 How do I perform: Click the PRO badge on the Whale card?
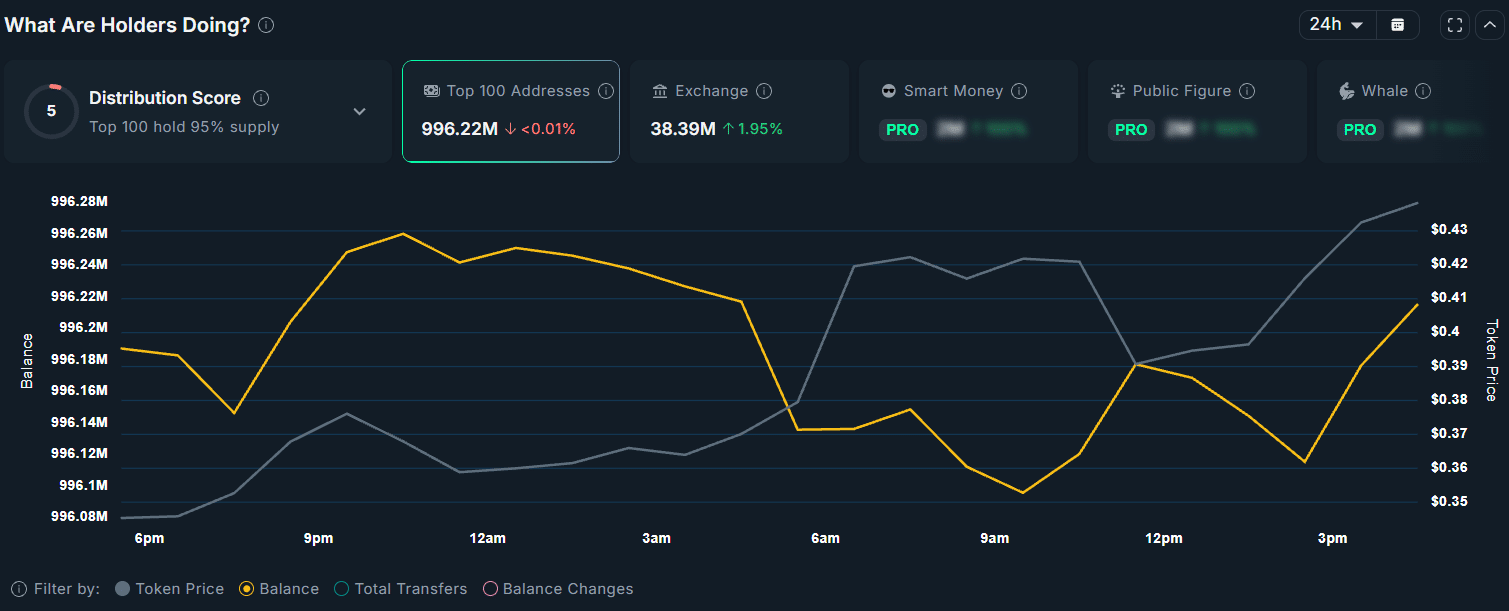click(1360, 129)
